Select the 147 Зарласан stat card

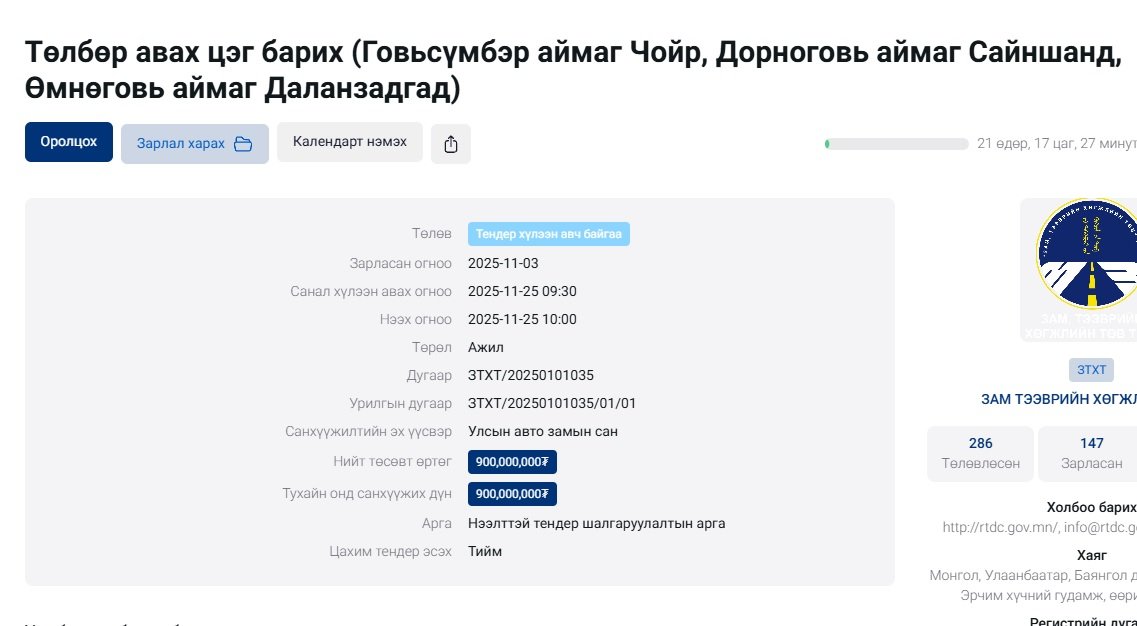(1090, 453)
